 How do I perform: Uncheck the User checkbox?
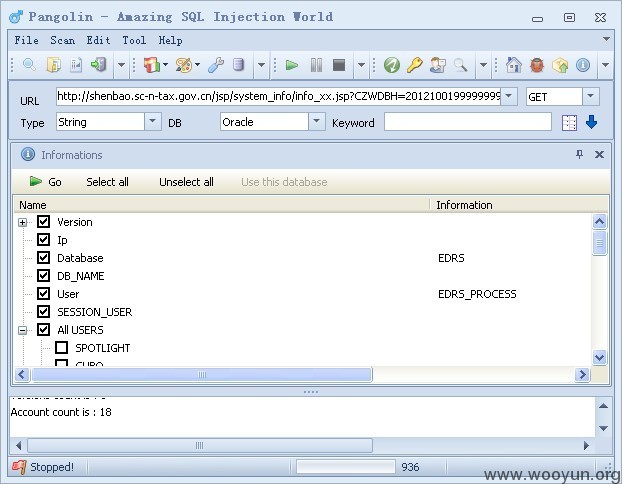tap(43, 294)
